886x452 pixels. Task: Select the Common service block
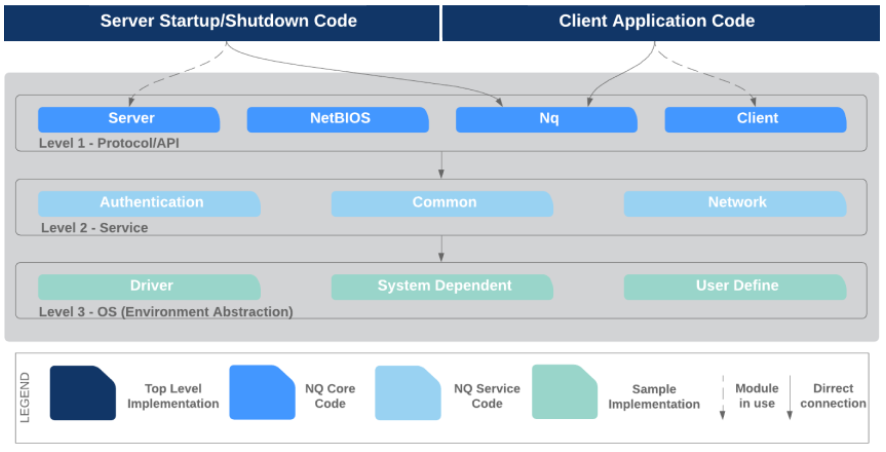pos(442,203)
